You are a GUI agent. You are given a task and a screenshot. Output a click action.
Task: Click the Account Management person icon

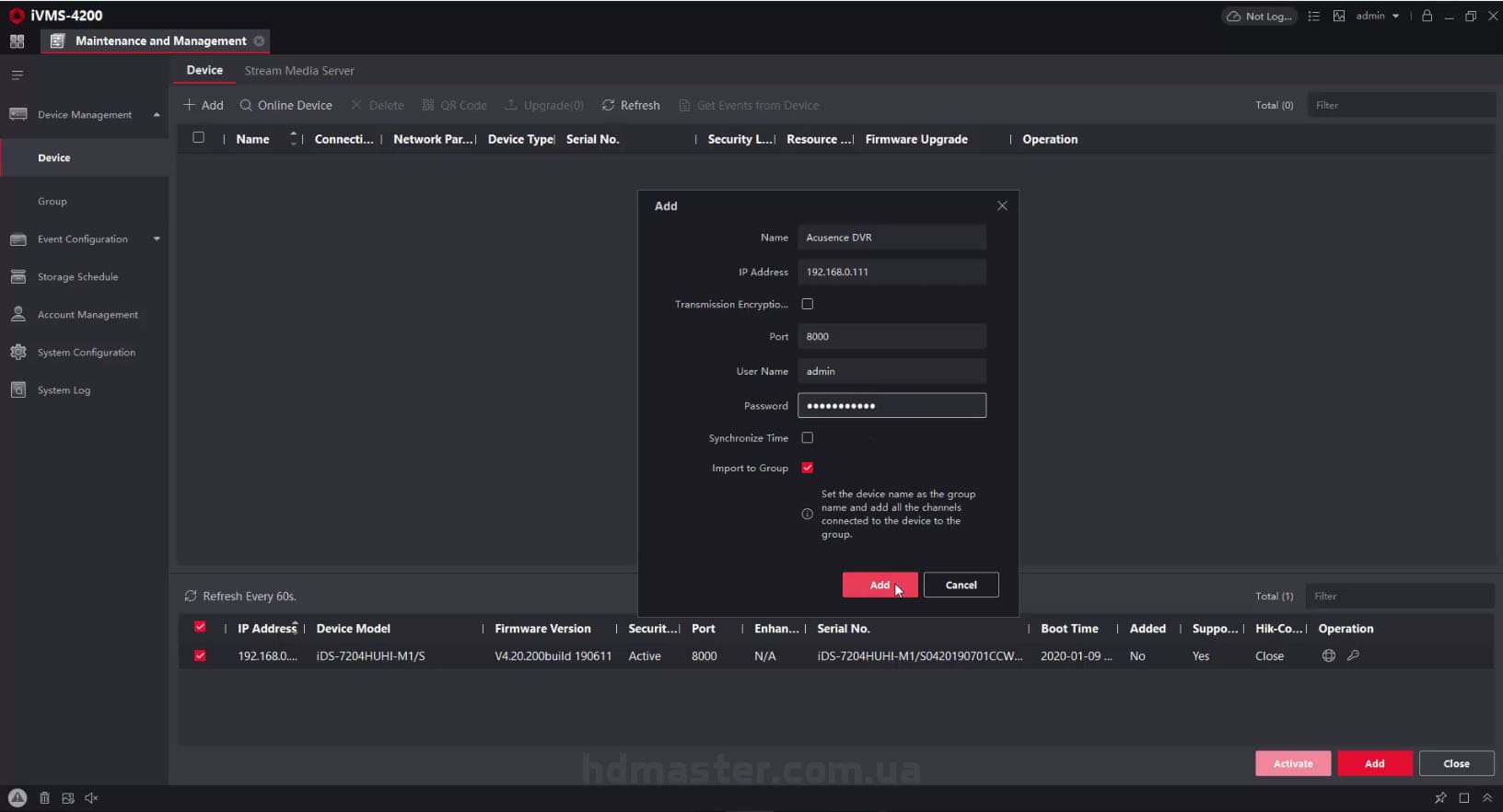coord(17,314)
